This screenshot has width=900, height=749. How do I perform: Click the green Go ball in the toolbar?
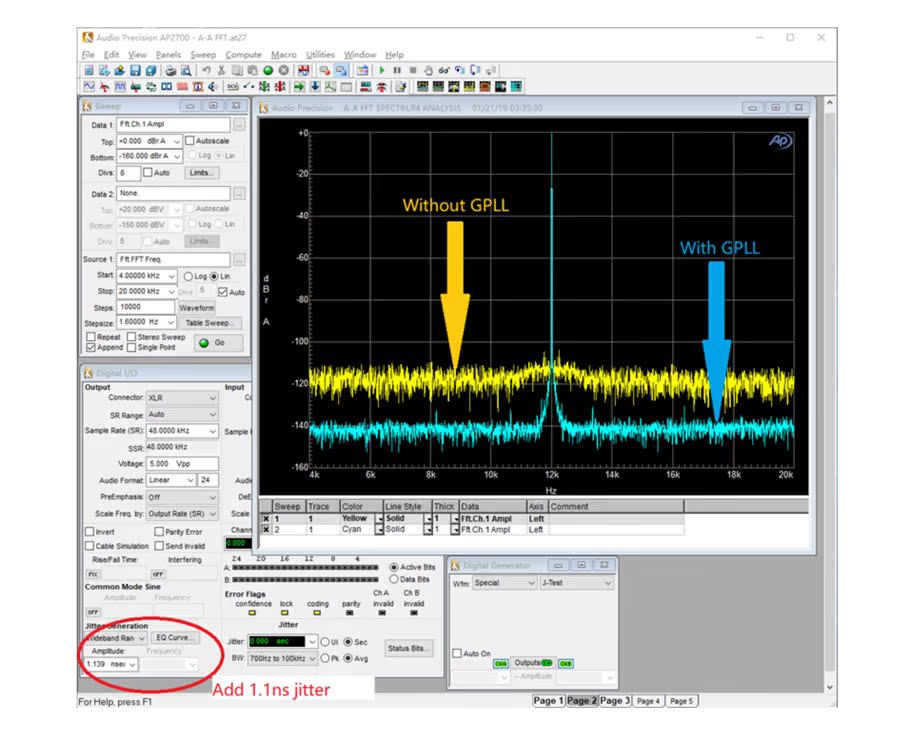point(268,70)
